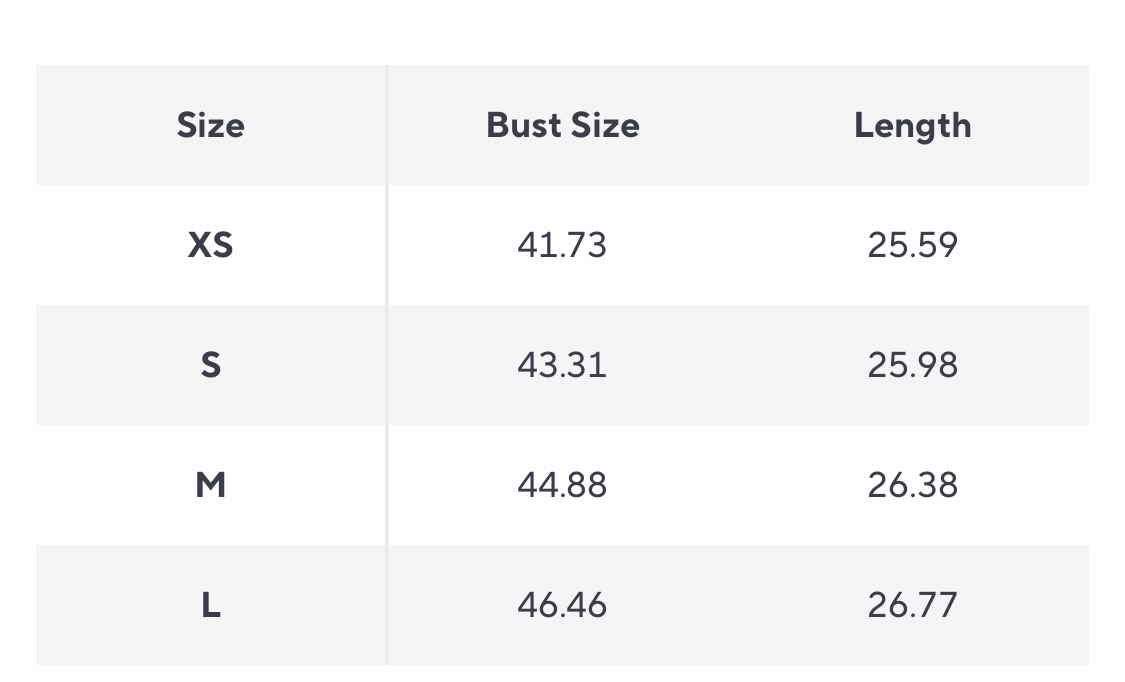Select the M size label
1125x682 pixels.
coord(210,485)
